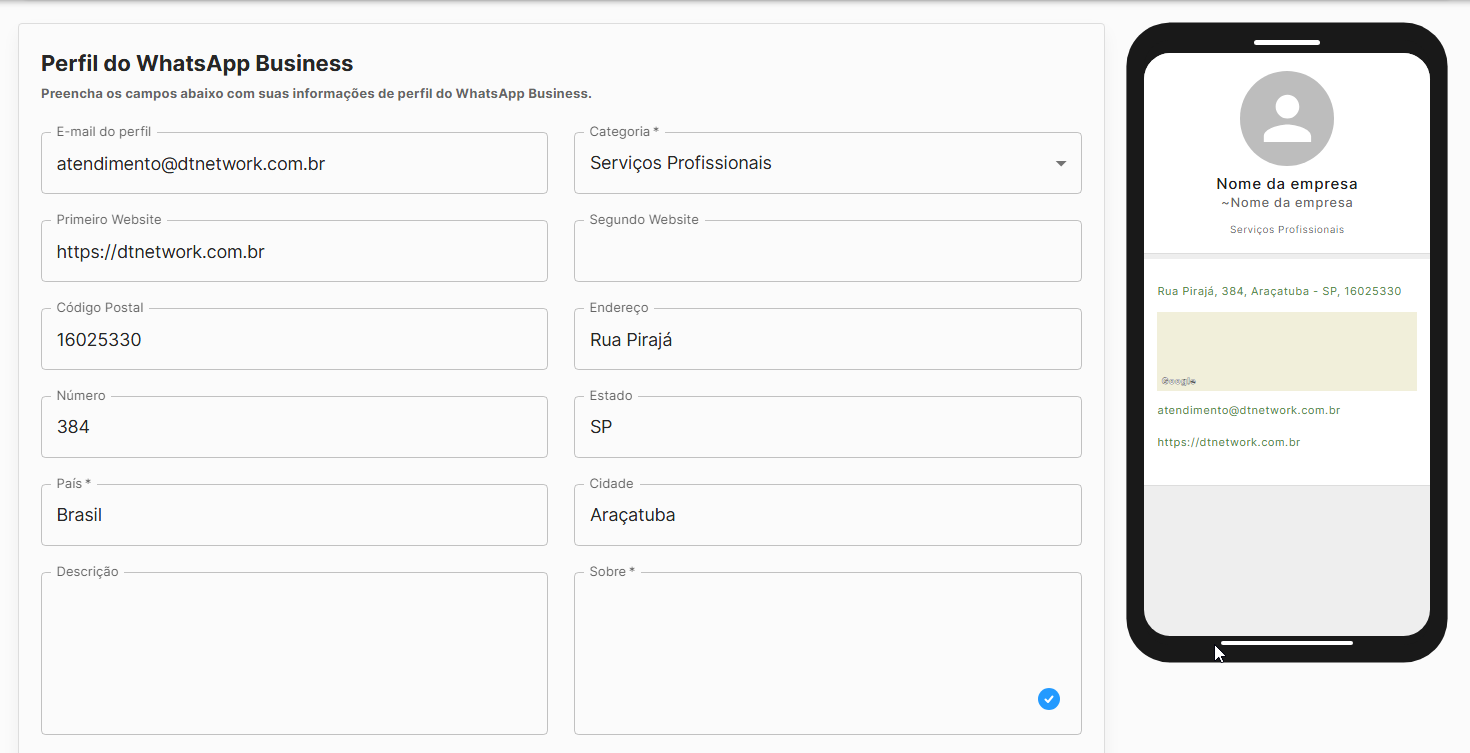Click the 'Preencha os campos abaixo' instruction text
1470x753 pixels.
pyautogui.click(x=316, y=94)
